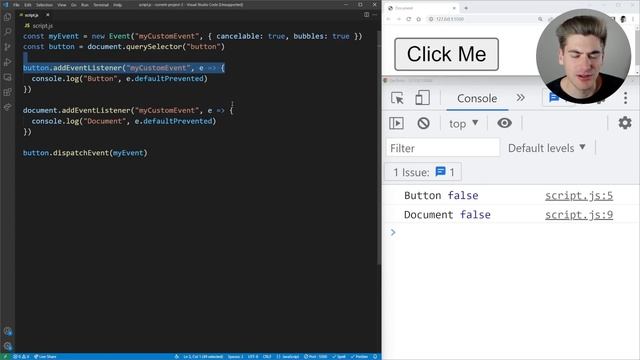Open Console settings gear

coord(624,123)
